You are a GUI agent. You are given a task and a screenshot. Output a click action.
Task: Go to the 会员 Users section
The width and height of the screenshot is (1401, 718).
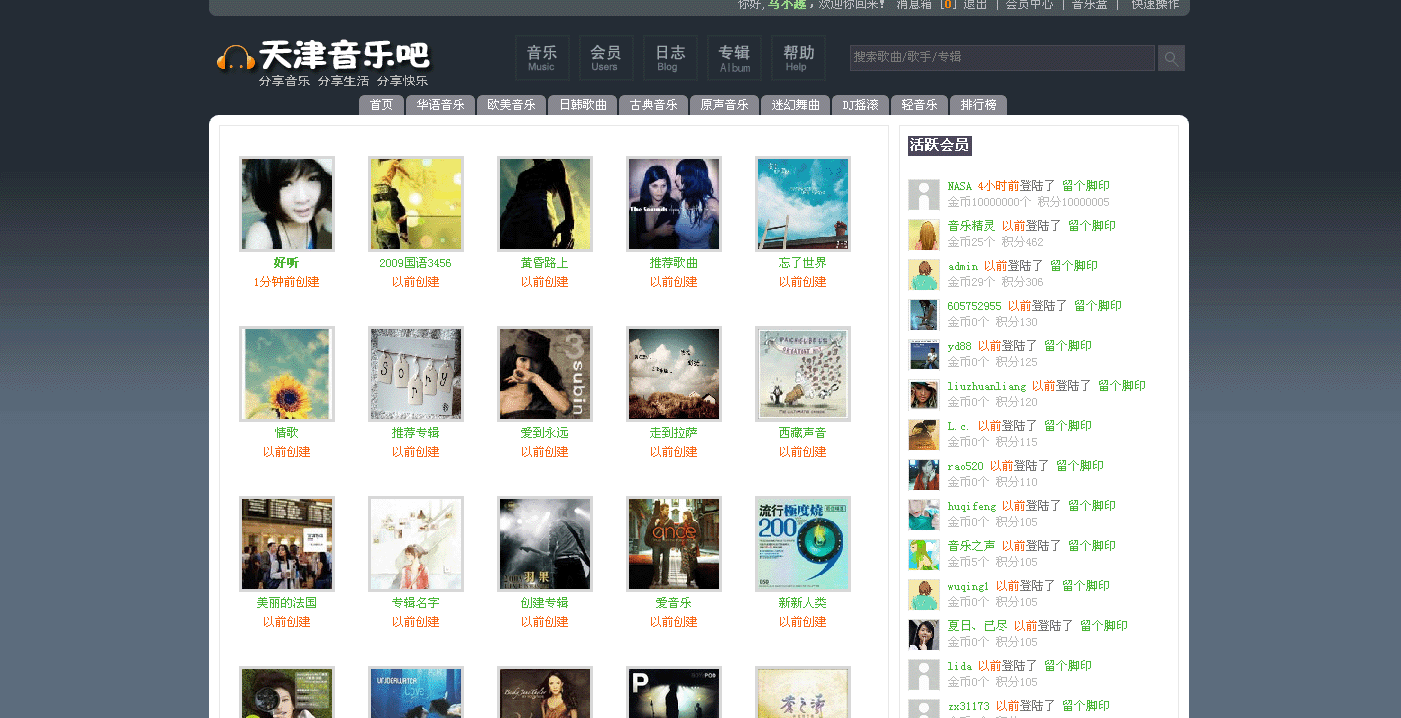pos(606,58)
